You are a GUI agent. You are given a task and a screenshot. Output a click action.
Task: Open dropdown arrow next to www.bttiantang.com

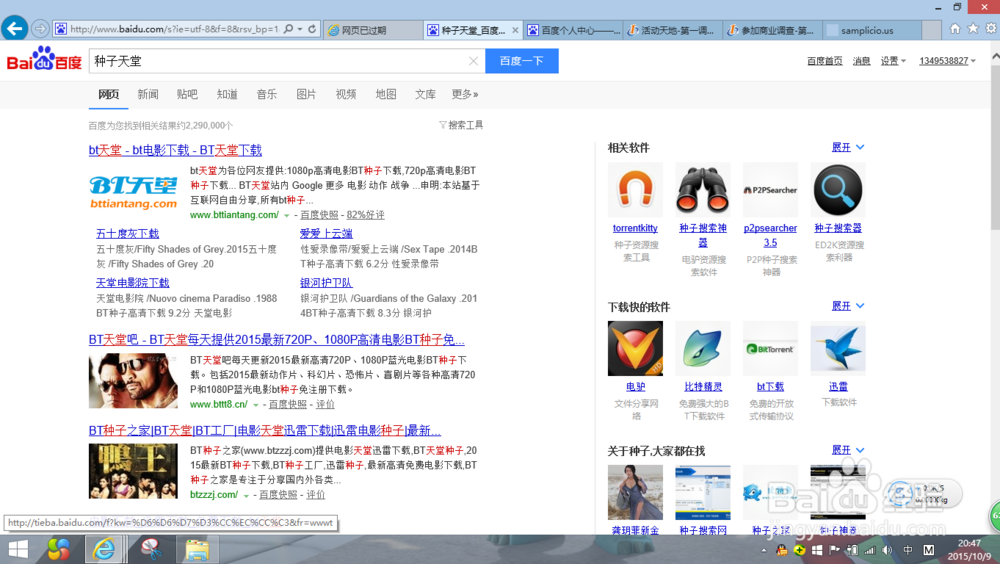click(x=286, y=216)
